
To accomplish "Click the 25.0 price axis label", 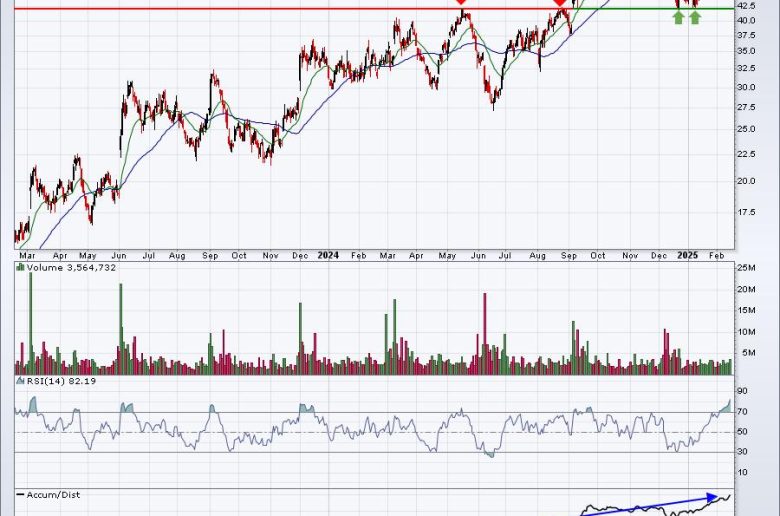I will (x=747, y=129).
